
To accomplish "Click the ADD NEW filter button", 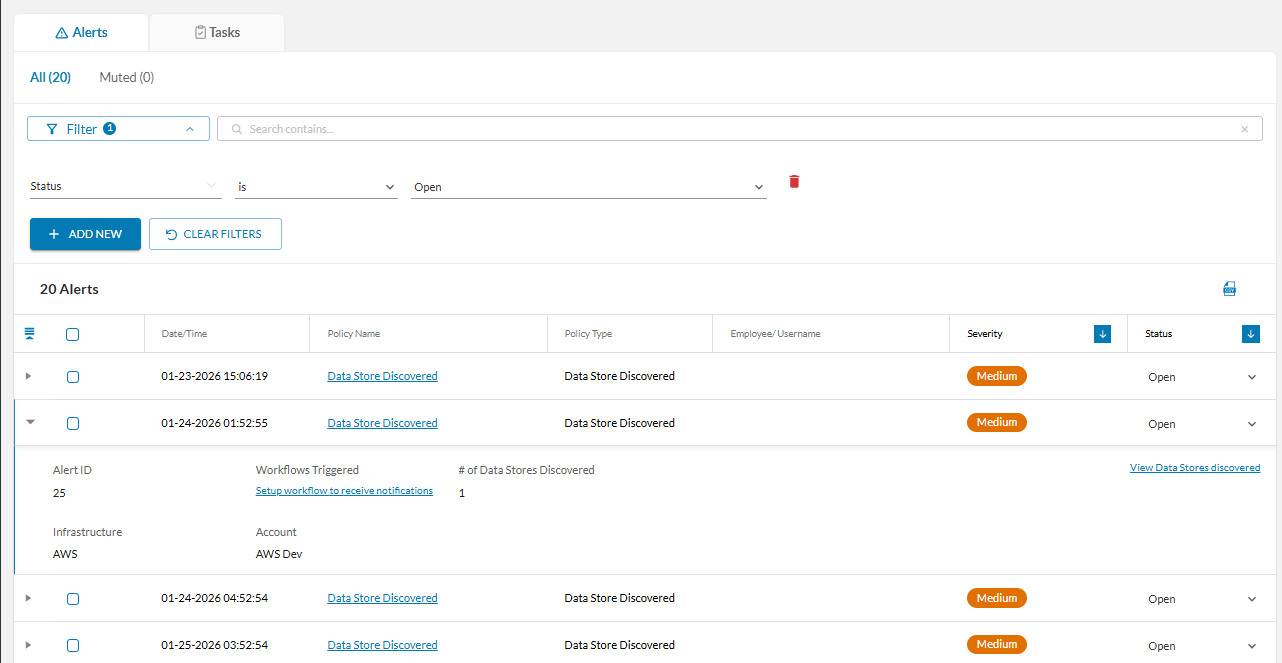I will pyautogui.click(x=85, y=234).
